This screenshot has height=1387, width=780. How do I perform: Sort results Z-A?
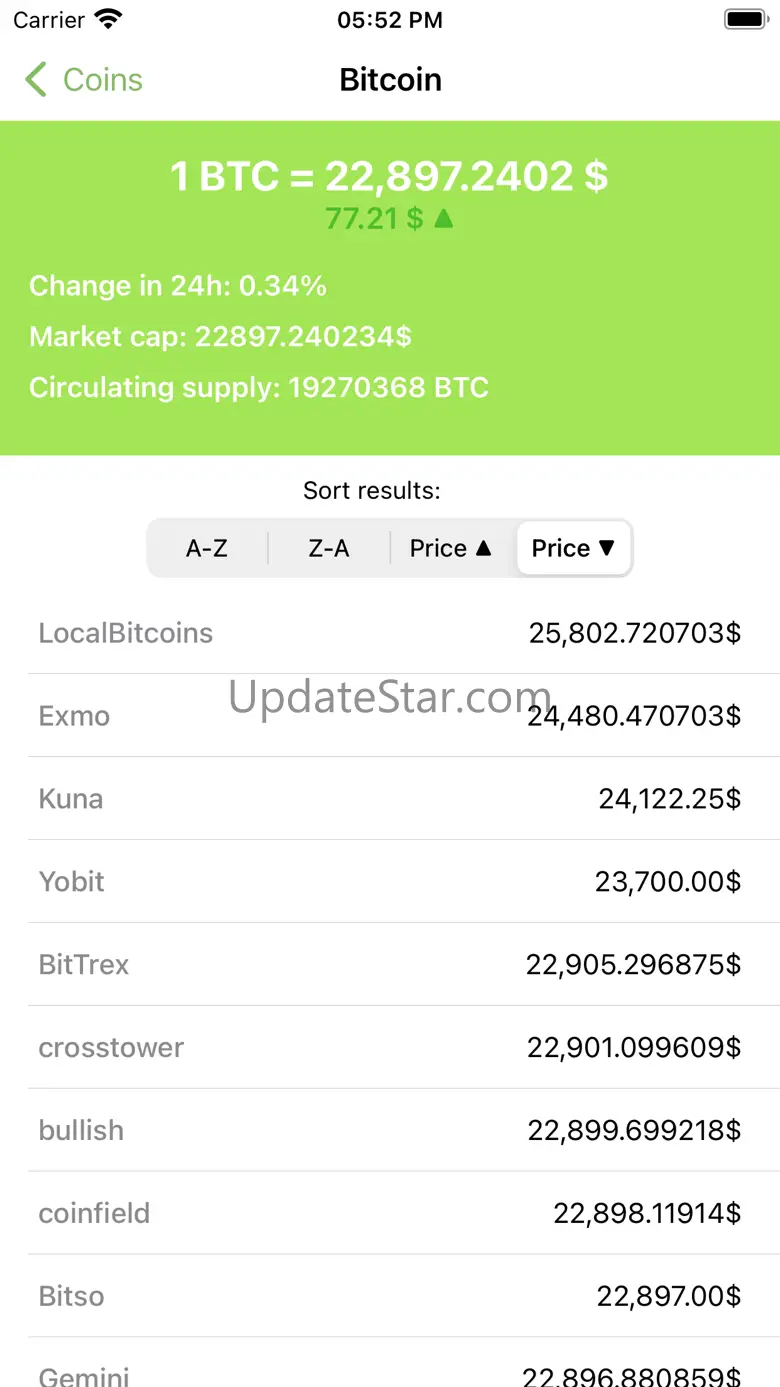click(x=329, y=548)
